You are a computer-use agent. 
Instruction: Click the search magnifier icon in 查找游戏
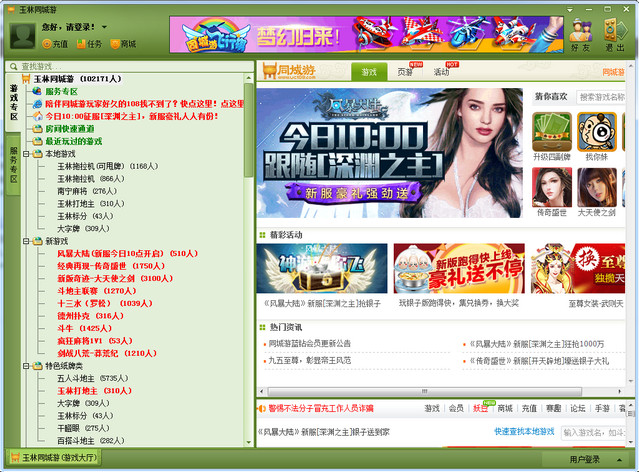point(13,66)
